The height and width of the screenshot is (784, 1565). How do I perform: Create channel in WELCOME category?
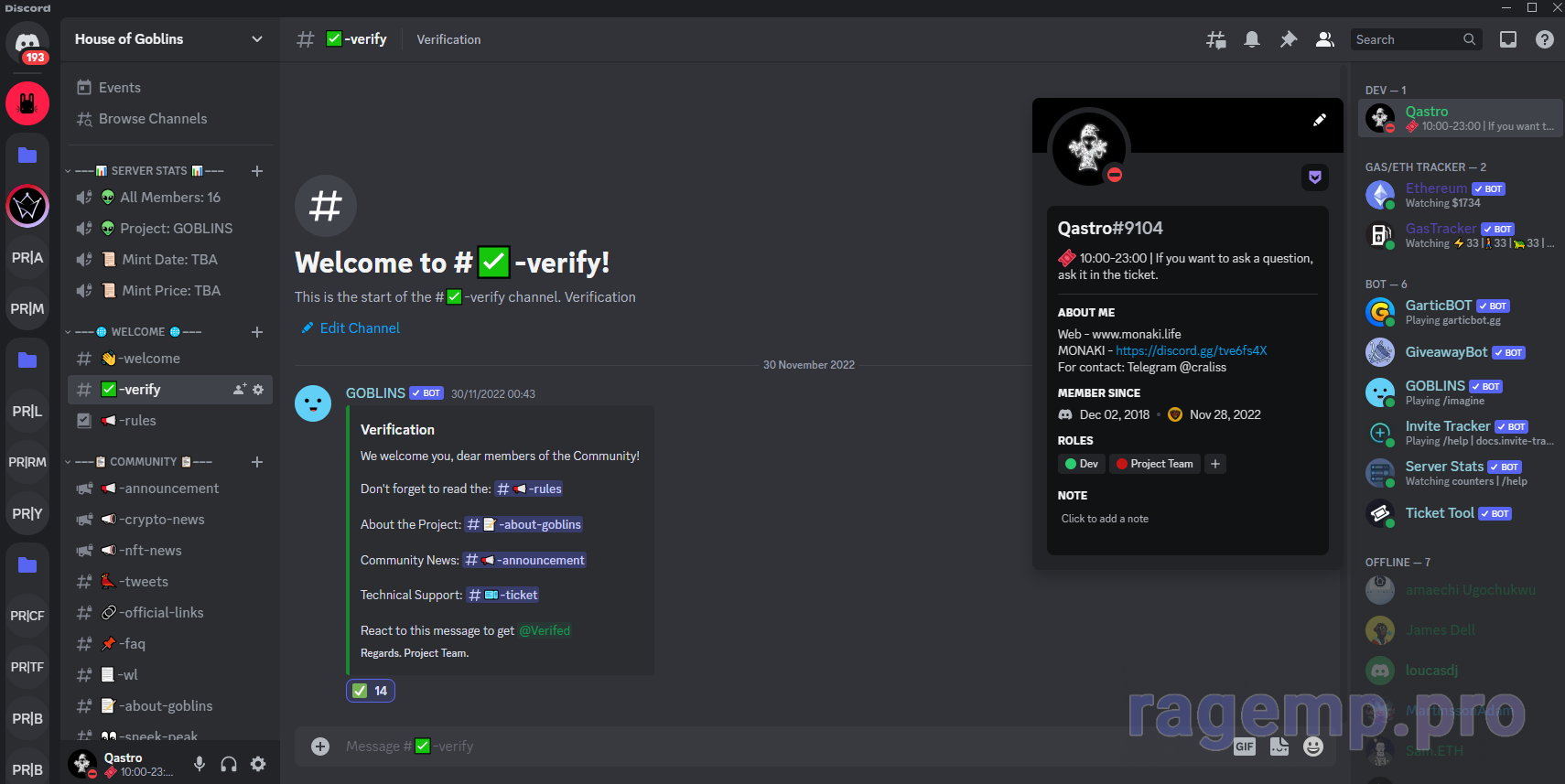pos(257,332)
